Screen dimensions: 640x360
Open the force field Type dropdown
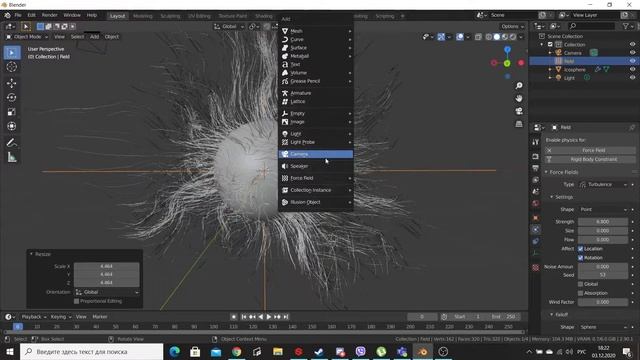pos(603,184)
